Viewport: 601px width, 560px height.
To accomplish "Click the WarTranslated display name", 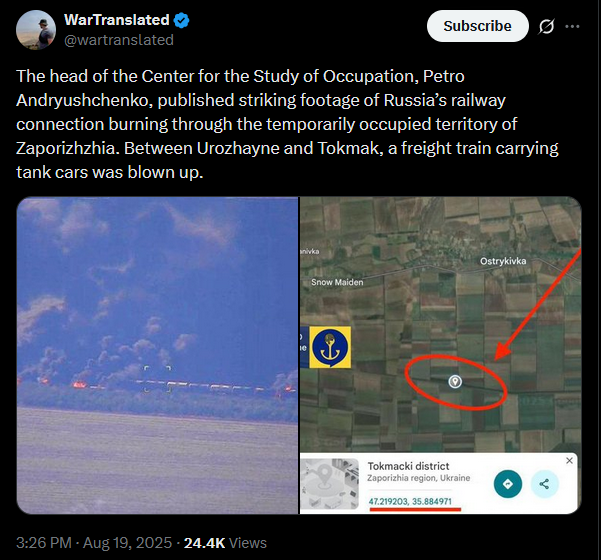I will 117,20.
